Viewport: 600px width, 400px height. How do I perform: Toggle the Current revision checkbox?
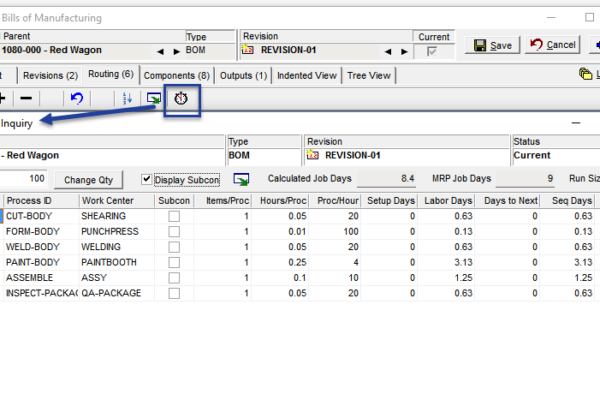click(x=432, y=51)
